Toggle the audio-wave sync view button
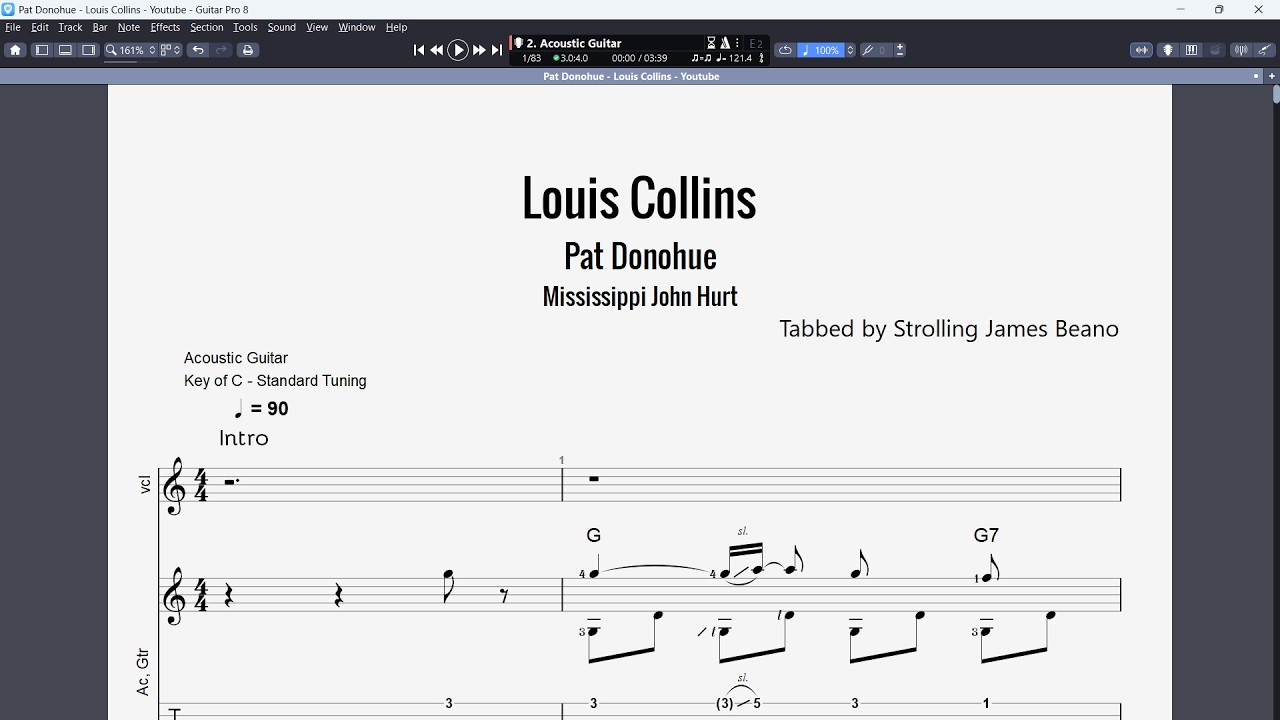 pyautogui.click(x=1141, y=50)
